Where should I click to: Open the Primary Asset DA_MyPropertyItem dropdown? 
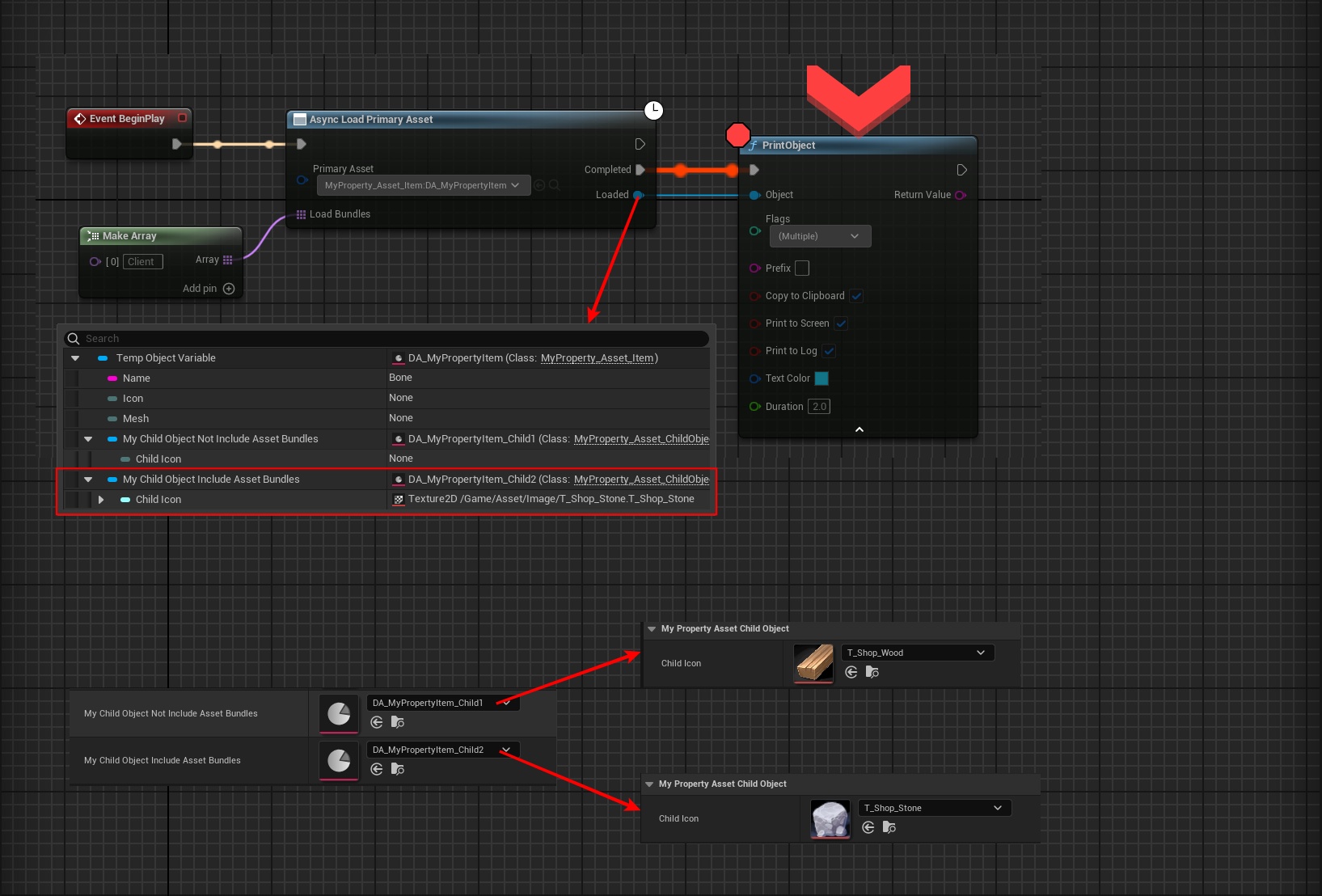pos(423,185)
